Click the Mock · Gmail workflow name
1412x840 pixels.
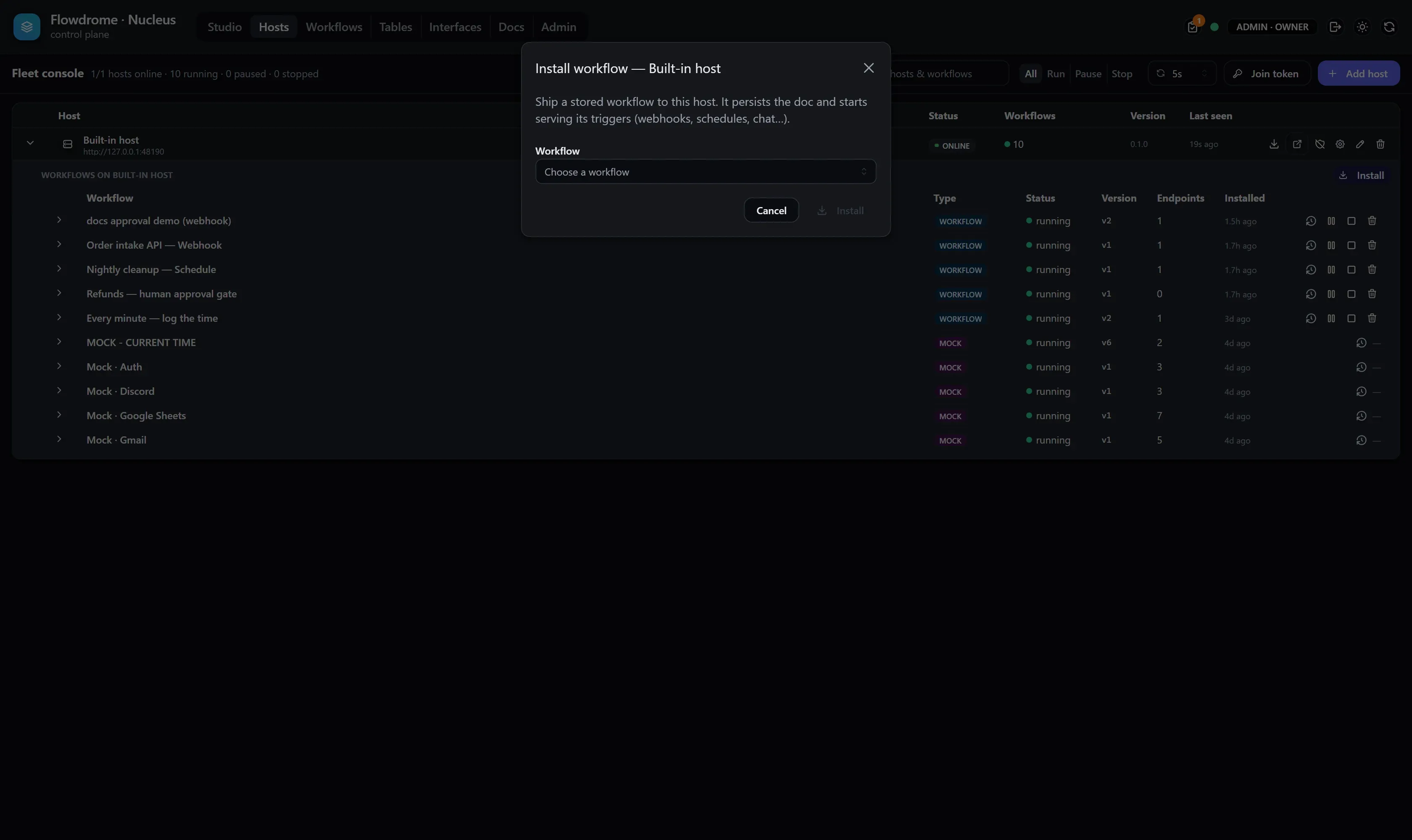tap(116, 440)
